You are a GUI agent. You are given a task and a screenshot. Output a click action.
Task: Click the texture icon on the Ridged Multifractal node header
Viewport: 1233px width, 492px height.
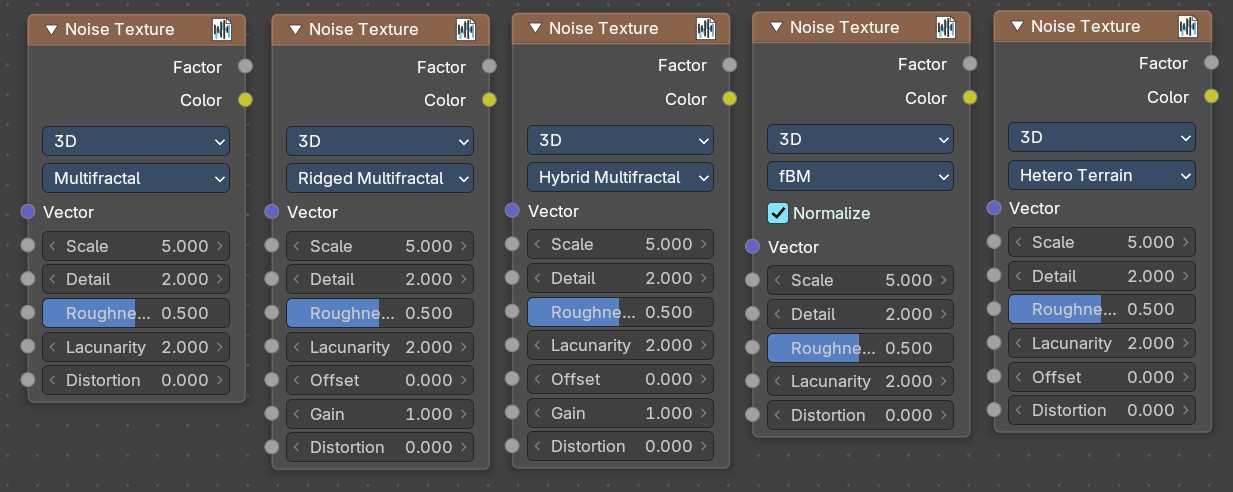pyautogui.click(x=466, y=30)
